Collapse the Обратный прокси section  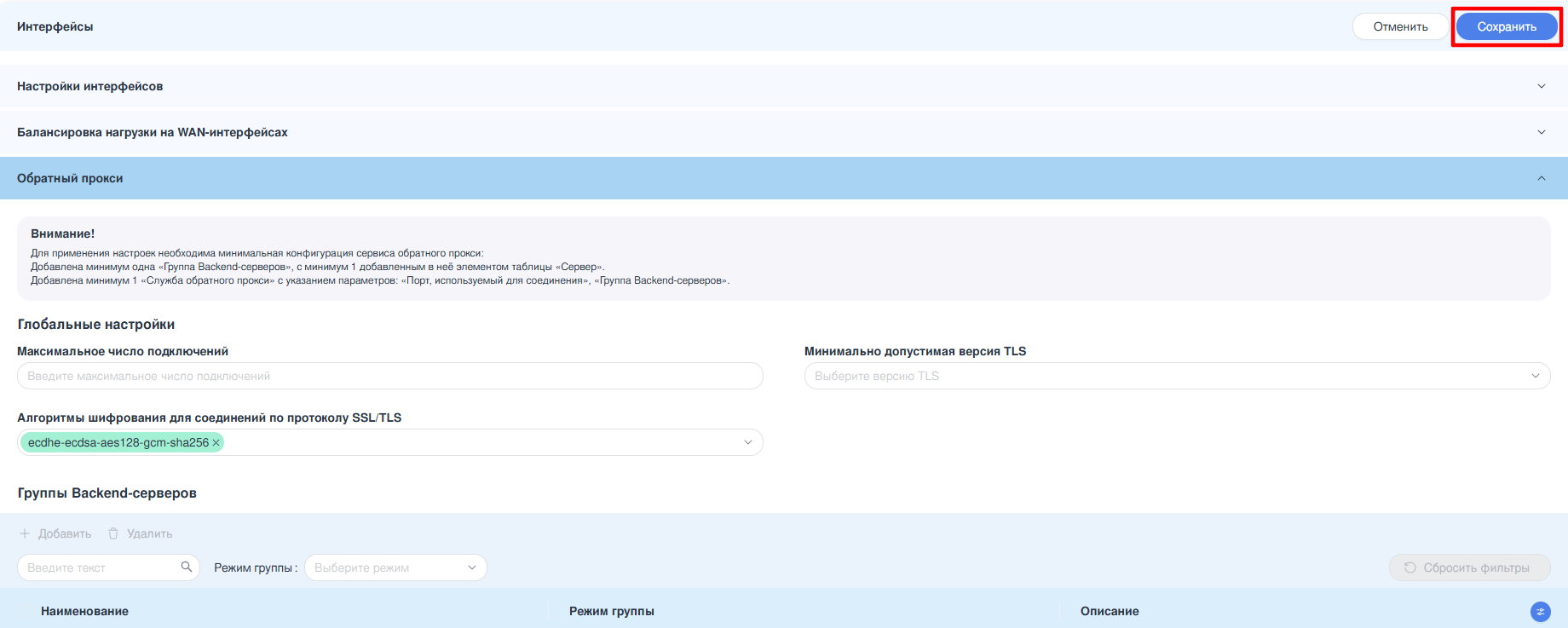[1541, 178]
